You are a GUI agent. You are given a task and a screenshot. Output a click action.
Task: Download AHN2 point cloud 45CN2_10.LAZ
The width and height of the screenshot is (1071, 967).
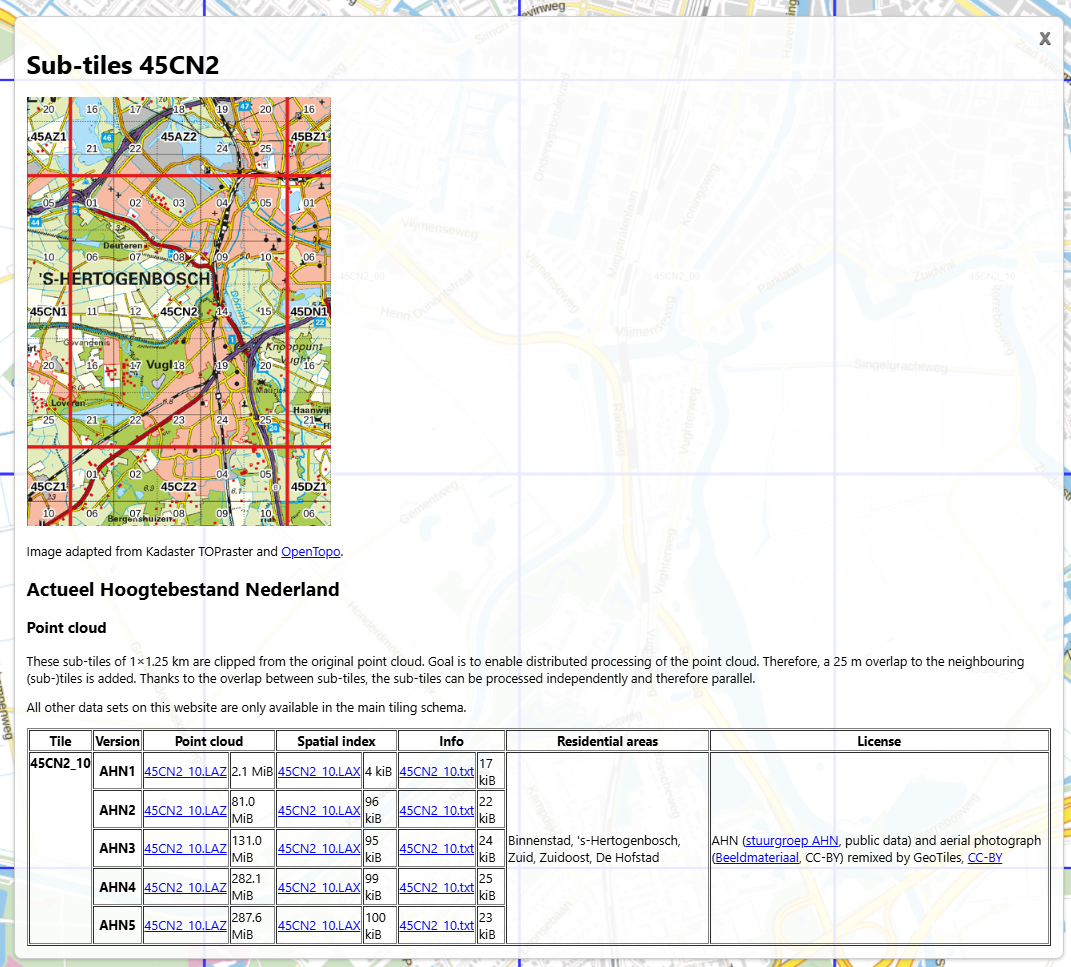point(185,810)
